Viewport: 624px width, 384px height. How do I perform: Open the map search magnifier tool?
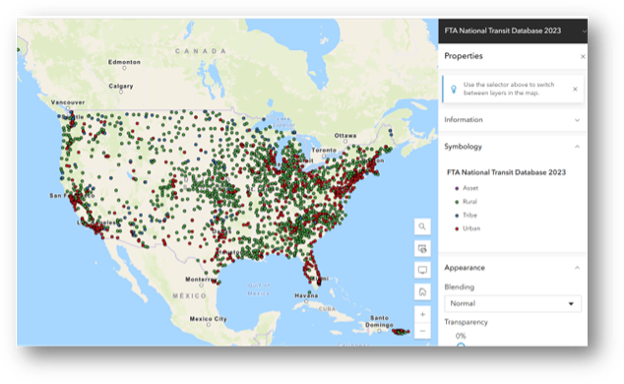click(x=422, y=226)
